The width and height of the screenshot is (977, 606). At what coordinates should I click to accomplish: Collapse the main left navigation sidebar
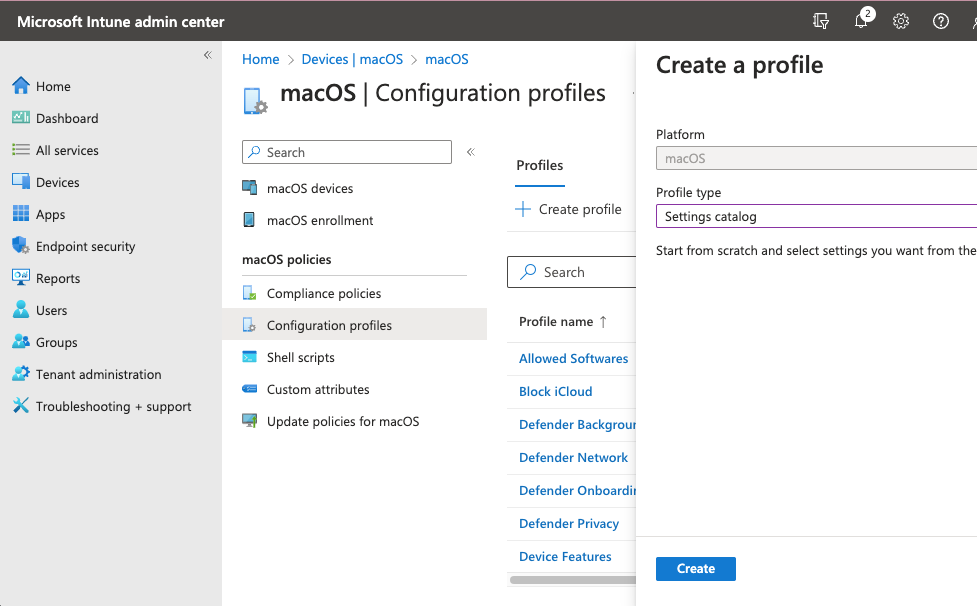point(207,55)
